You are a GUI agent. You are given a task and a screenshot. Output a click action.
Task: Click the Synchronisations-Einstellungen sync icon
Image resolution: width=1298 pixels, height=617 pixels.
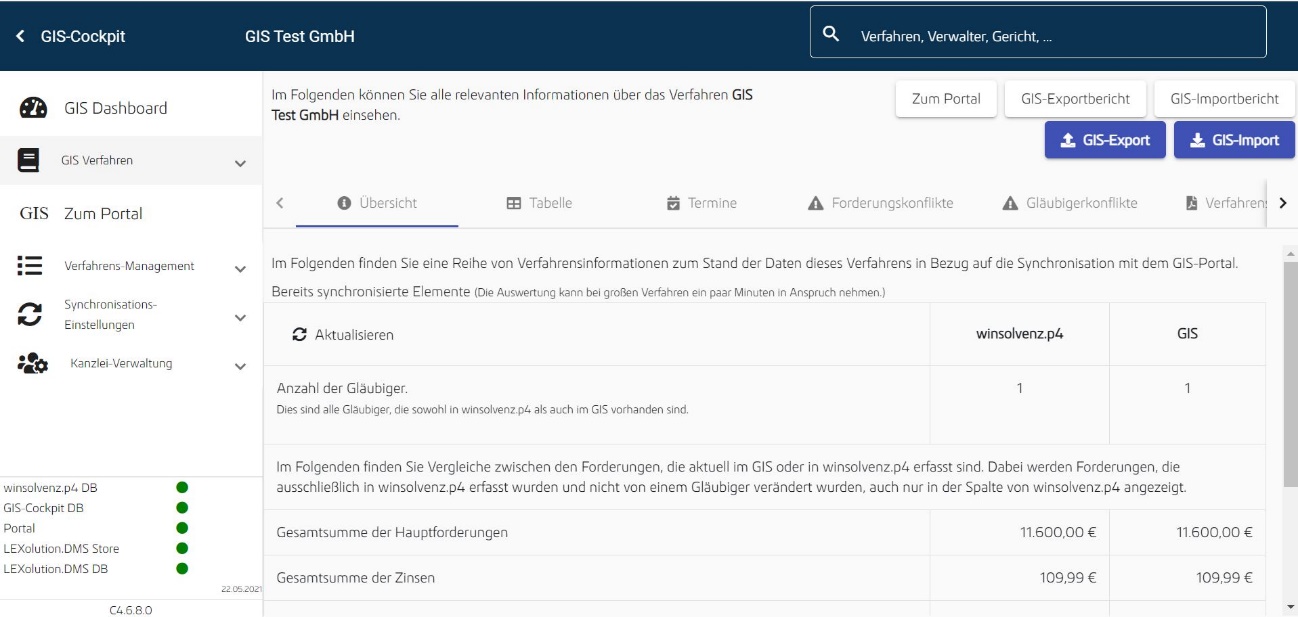[x=30, y=315]
